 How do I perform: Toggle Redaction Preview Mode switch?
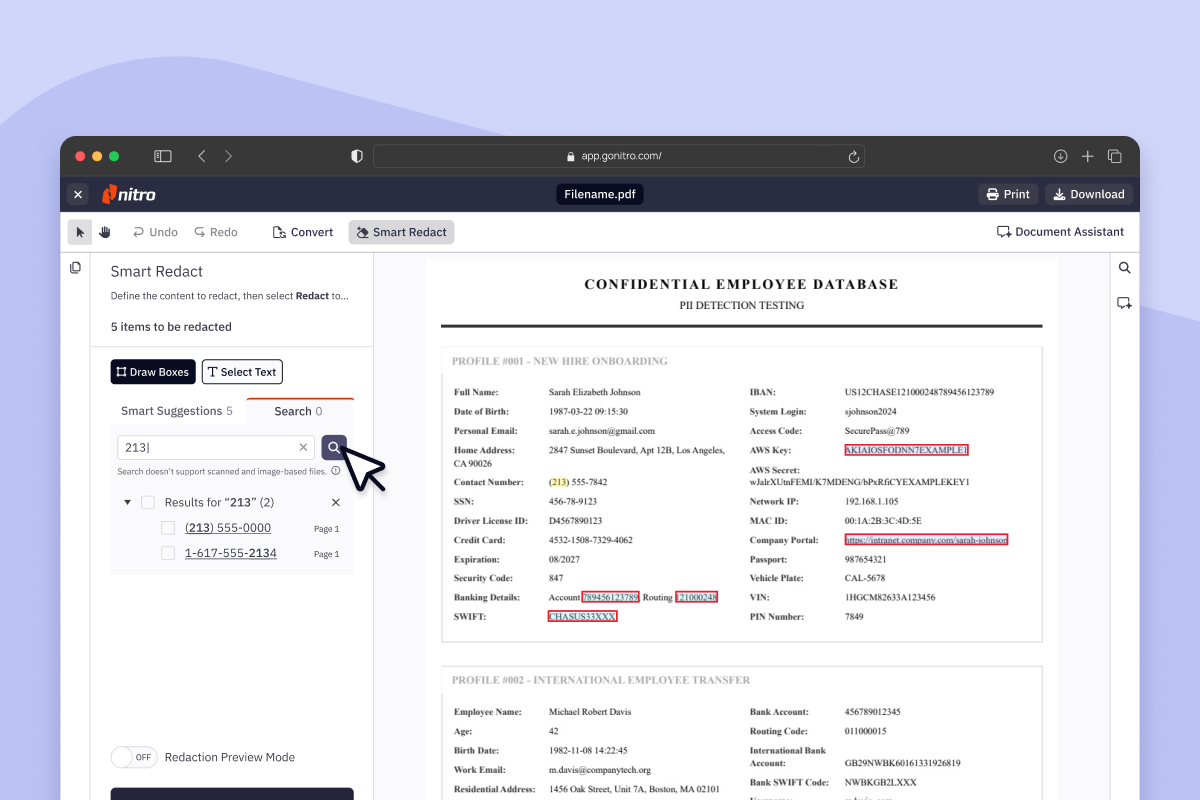134,757
